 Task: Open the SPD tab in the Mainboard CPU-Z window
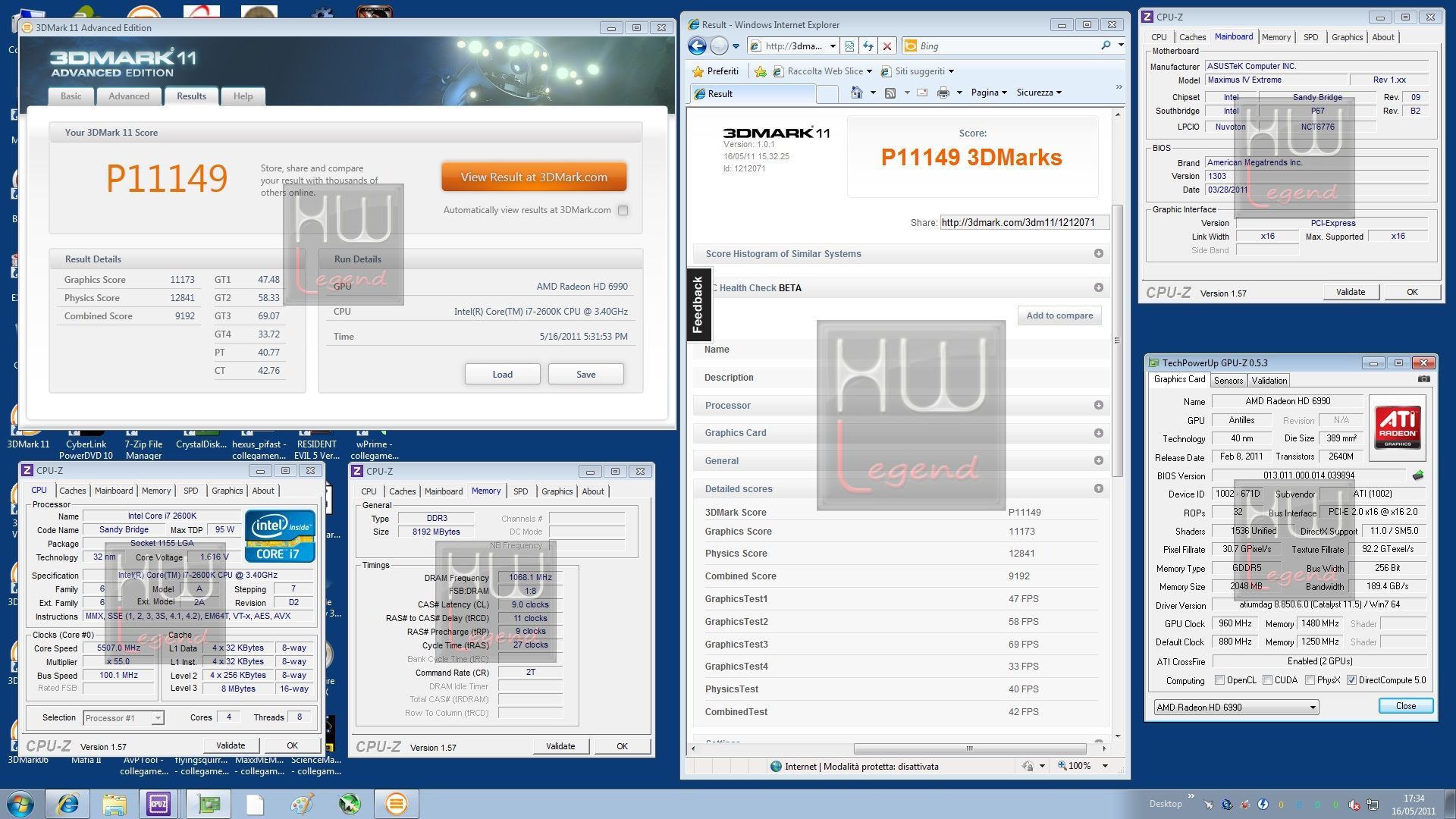[x=1310, y=37]
